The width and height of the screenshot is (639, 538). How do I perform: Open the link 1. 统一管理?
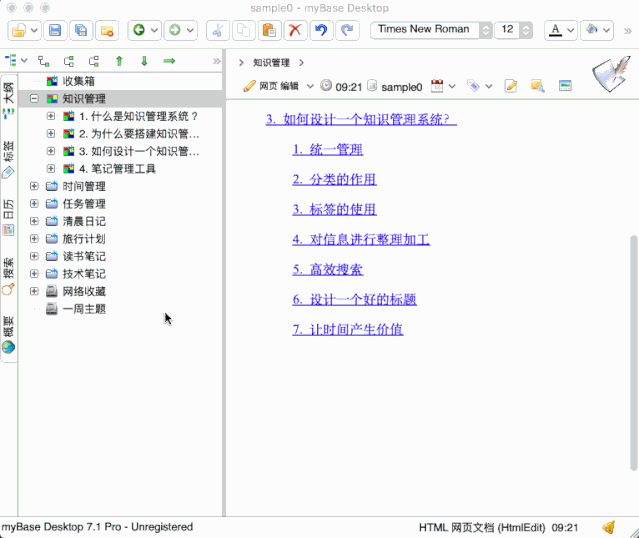point(327,150)
